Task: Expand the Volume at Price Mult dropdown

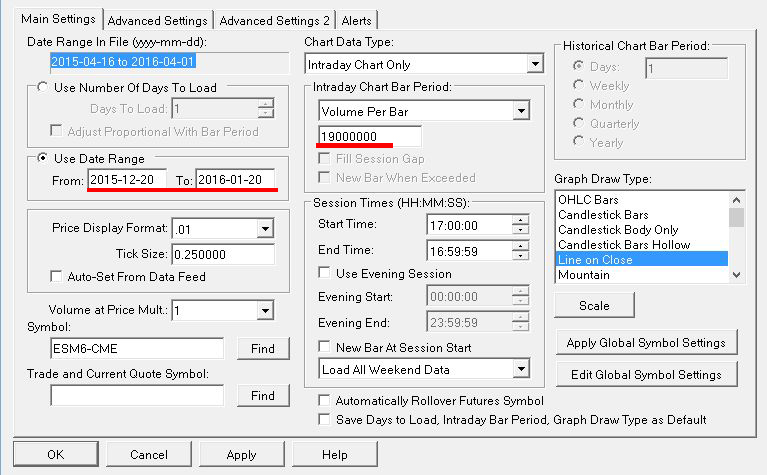Action: (x=265, y=310)
